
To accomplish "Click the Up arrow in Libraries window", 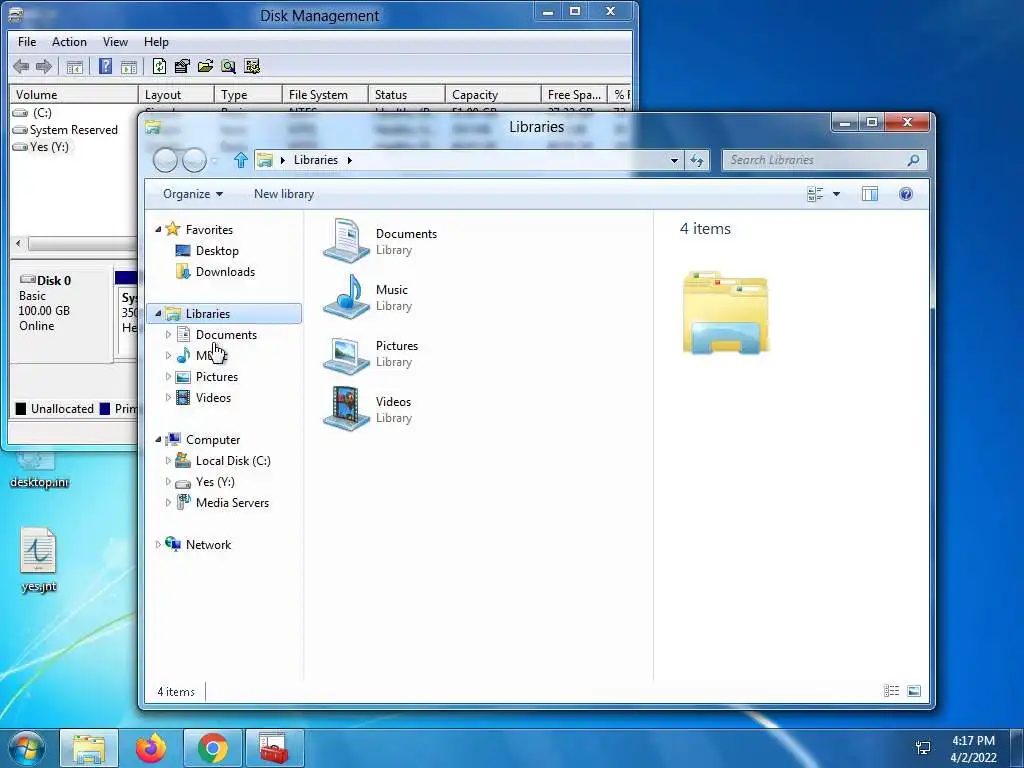I will [240, 159].
